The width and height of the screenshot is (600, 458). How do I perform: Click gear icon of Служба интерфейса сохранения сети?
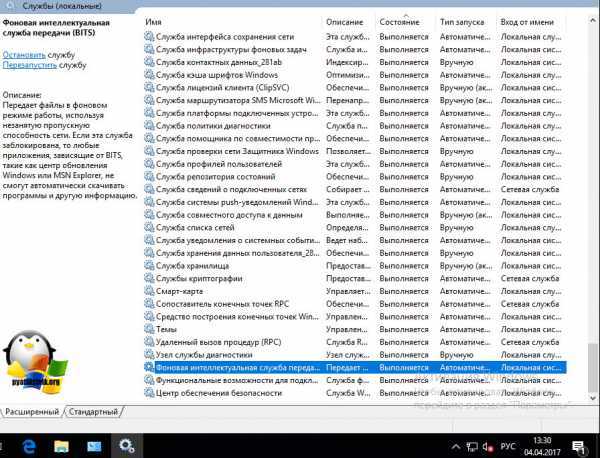pyautogui.click(x=149, y=37)
